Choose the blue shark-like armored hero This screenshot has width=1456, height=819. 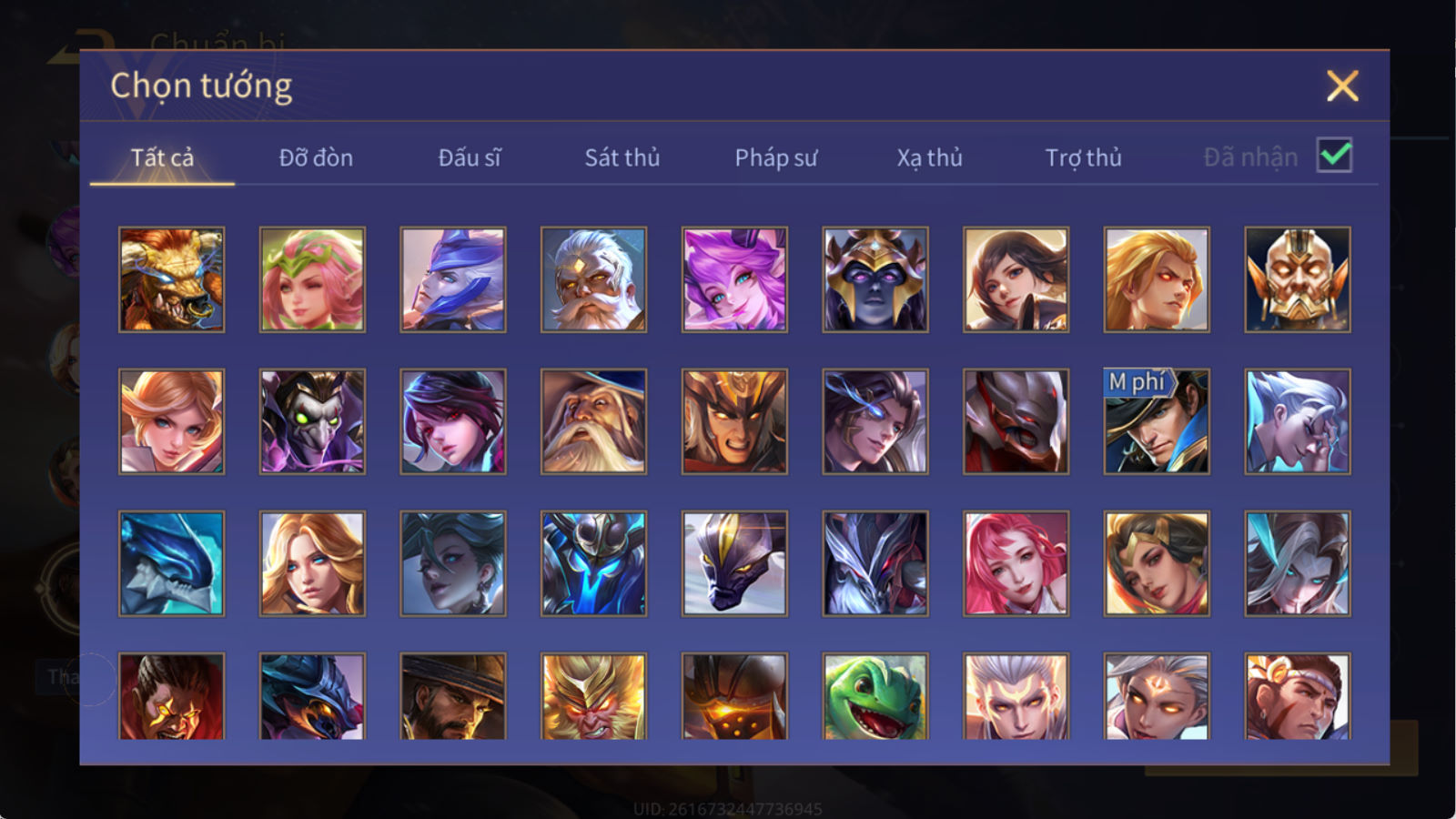point(171,563)
